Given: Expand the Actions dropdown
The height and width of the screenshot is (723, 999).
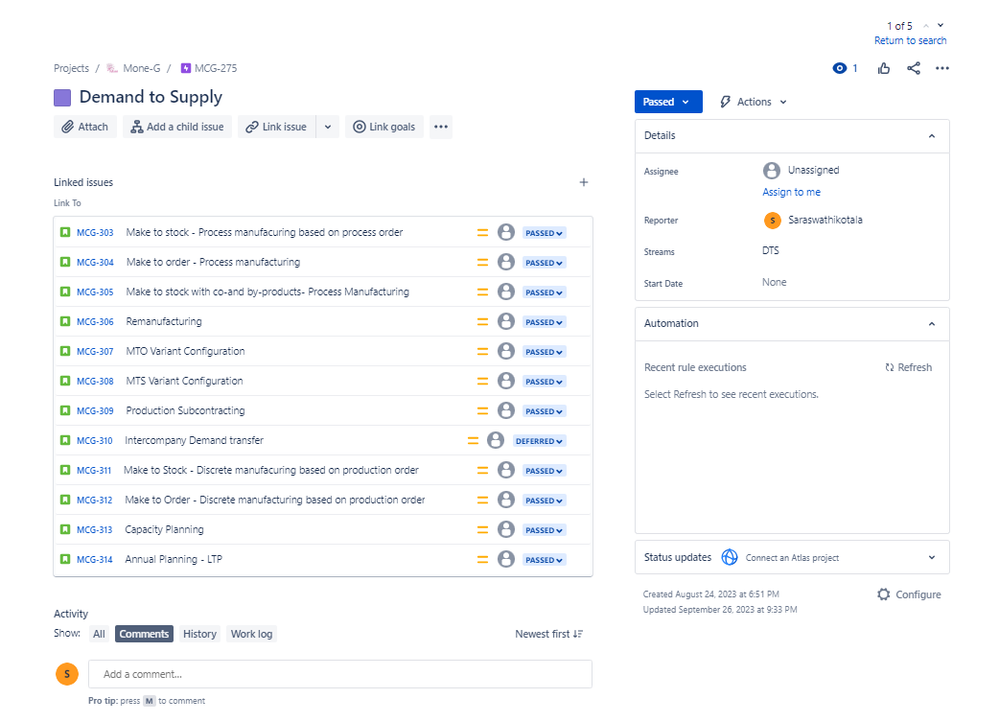Looking at the screenshot, I should coord(754,102).
